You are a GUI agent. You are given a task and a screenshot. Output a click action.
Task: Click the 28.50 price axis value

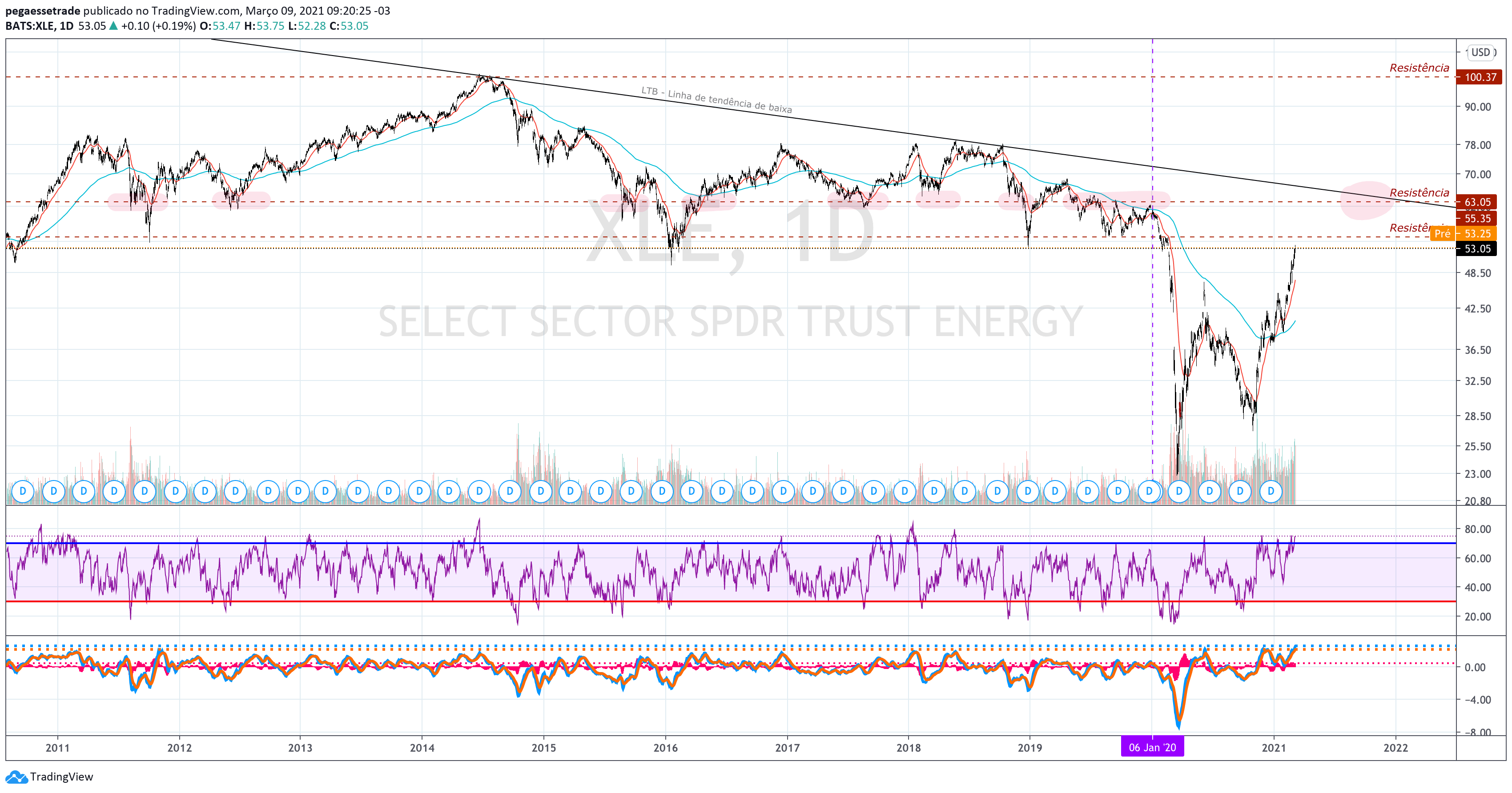pyautogui.click(x=1477, y=416)
